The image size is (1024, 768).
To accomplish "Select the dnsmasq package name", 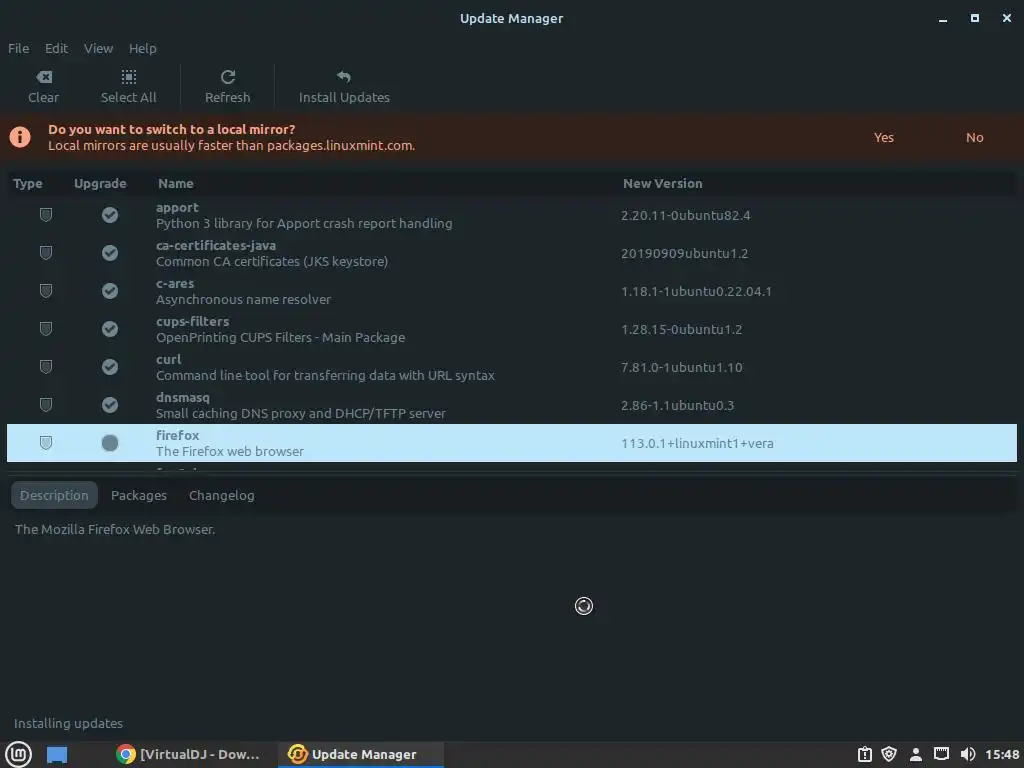I will click(x=183, y=397).
